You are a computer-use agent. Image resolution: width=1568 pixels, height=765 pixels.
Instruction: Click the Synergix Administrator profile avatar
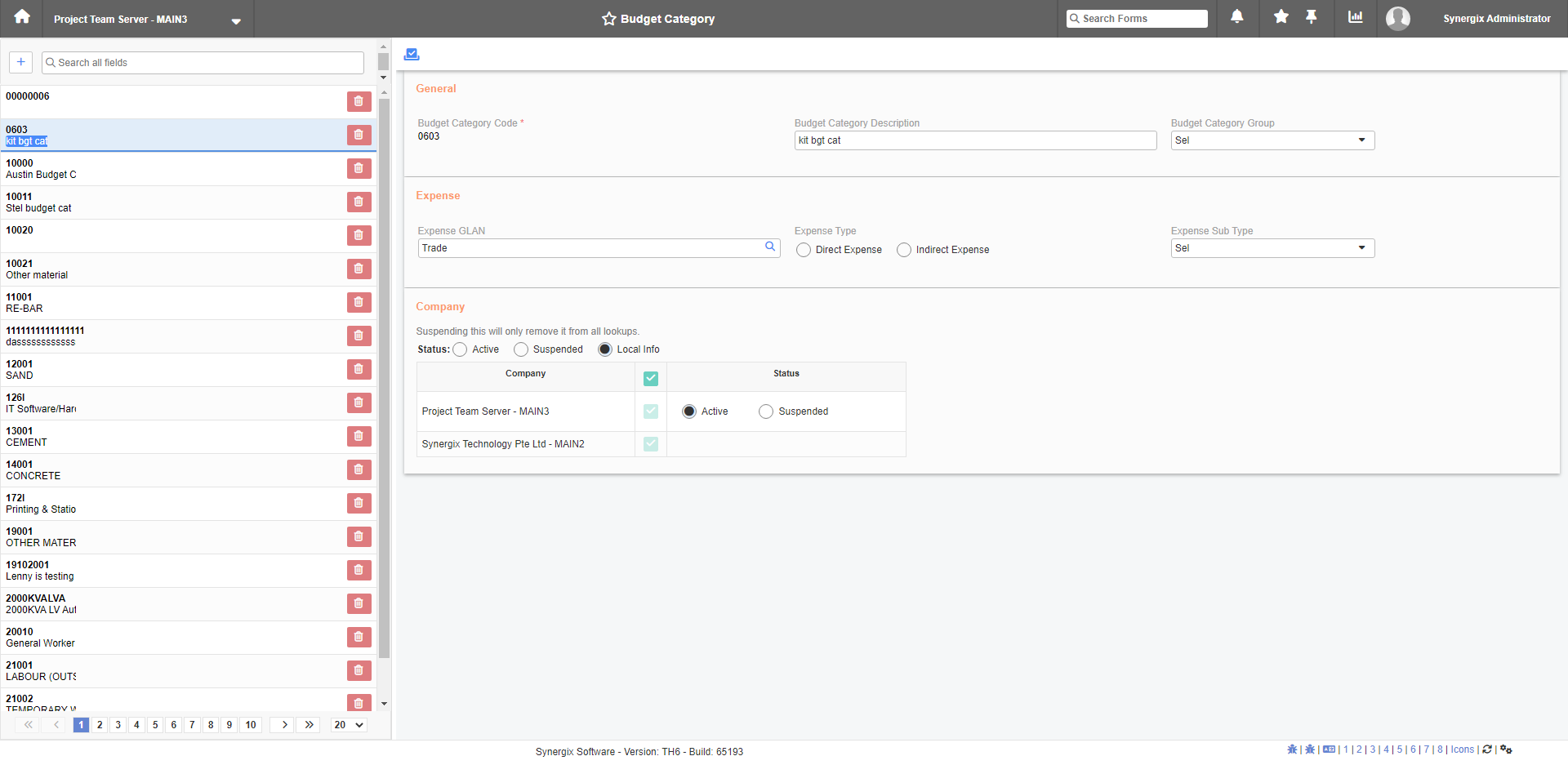point(1396,18)
